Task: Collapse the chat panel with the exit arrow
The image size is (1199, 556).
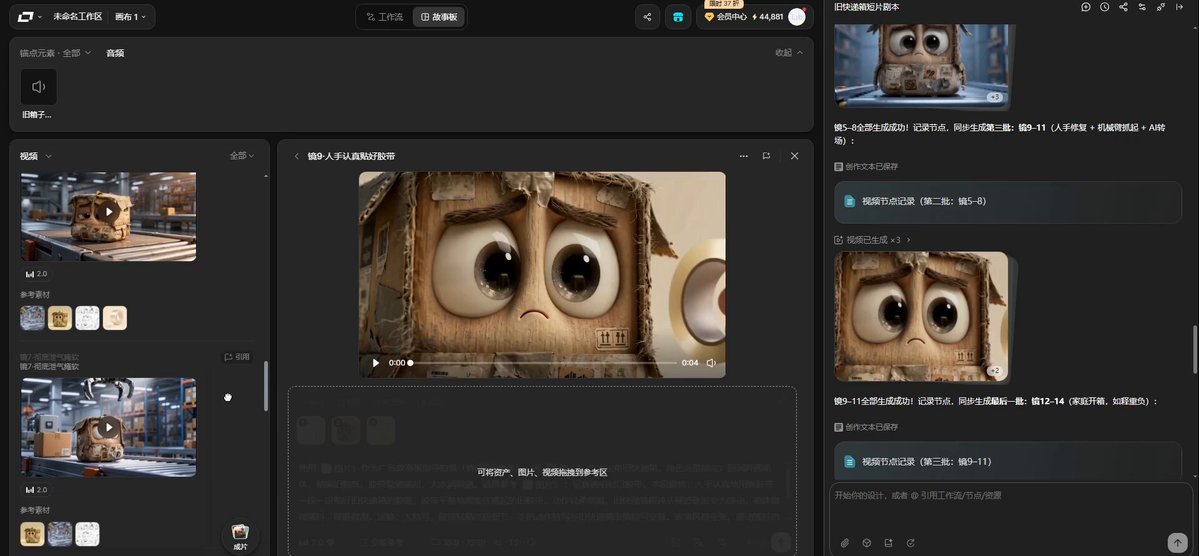Action: [x=1180, y=7]
